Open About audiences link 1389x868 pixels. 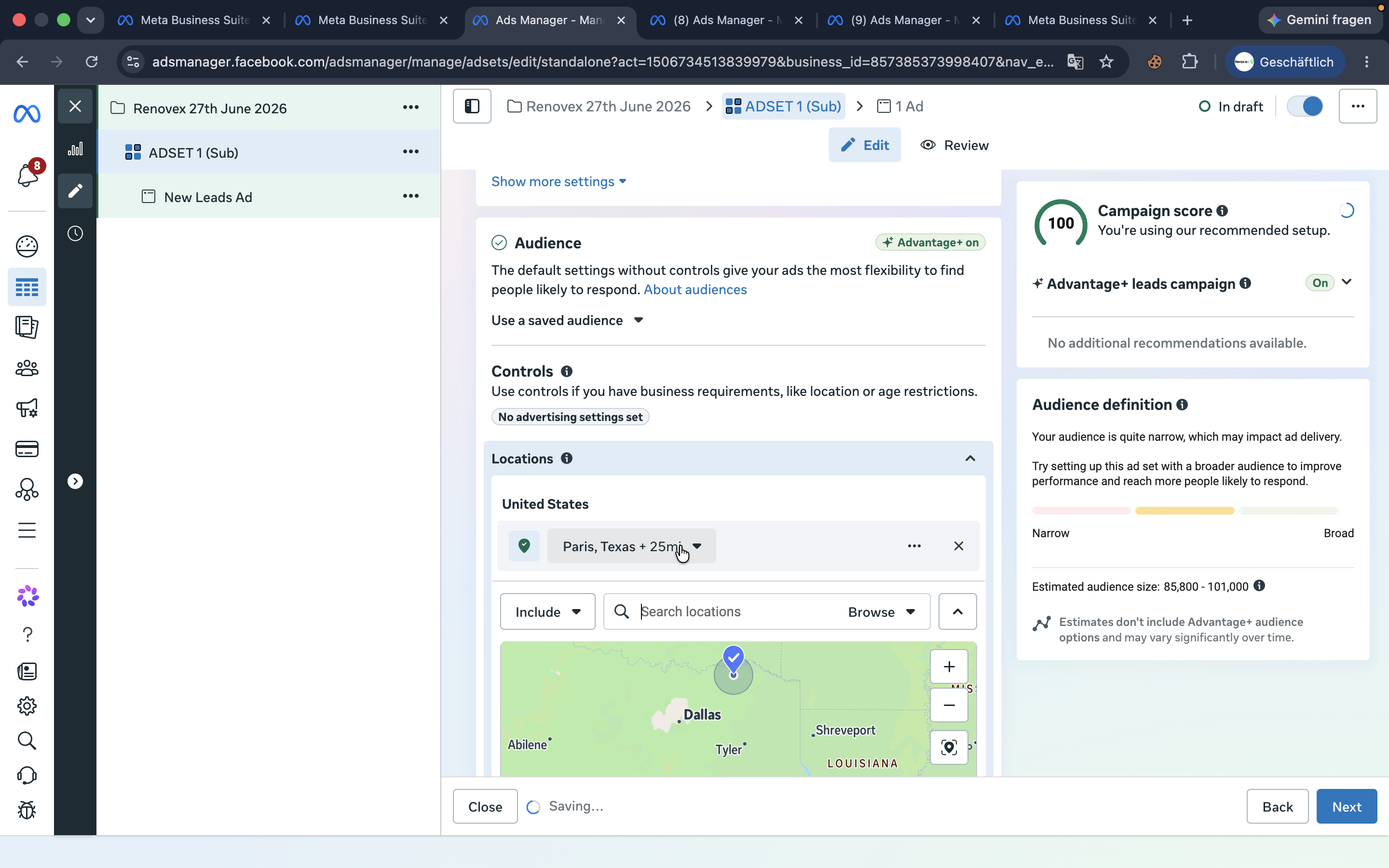pos(695,290)
